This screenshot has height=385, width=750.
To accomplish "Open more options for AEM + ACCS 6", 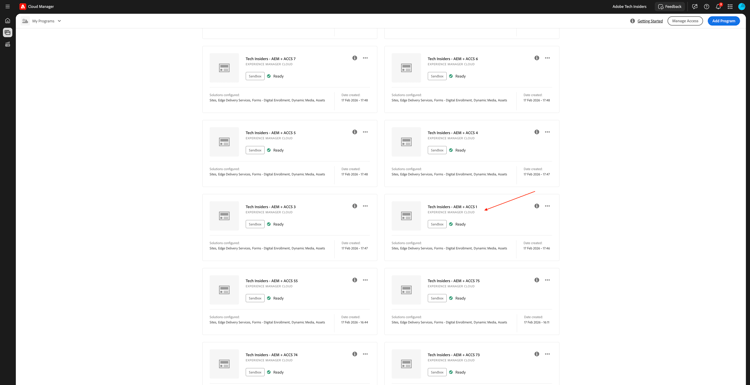I will (x=547, y=58).
